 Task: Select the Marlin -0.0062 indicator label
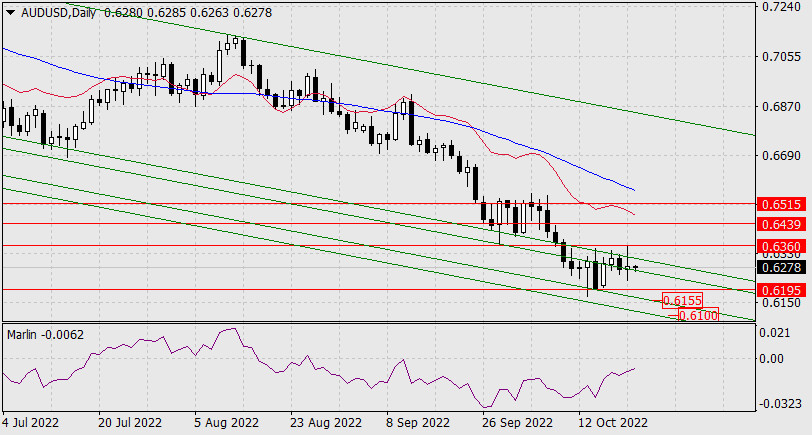46,335
